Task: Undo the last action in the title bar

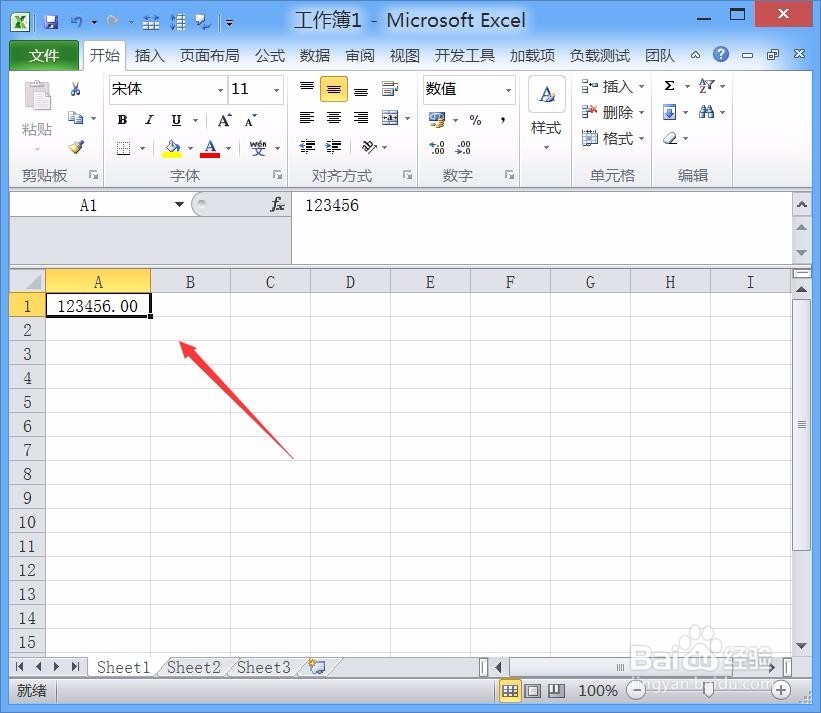Action: 77,22
